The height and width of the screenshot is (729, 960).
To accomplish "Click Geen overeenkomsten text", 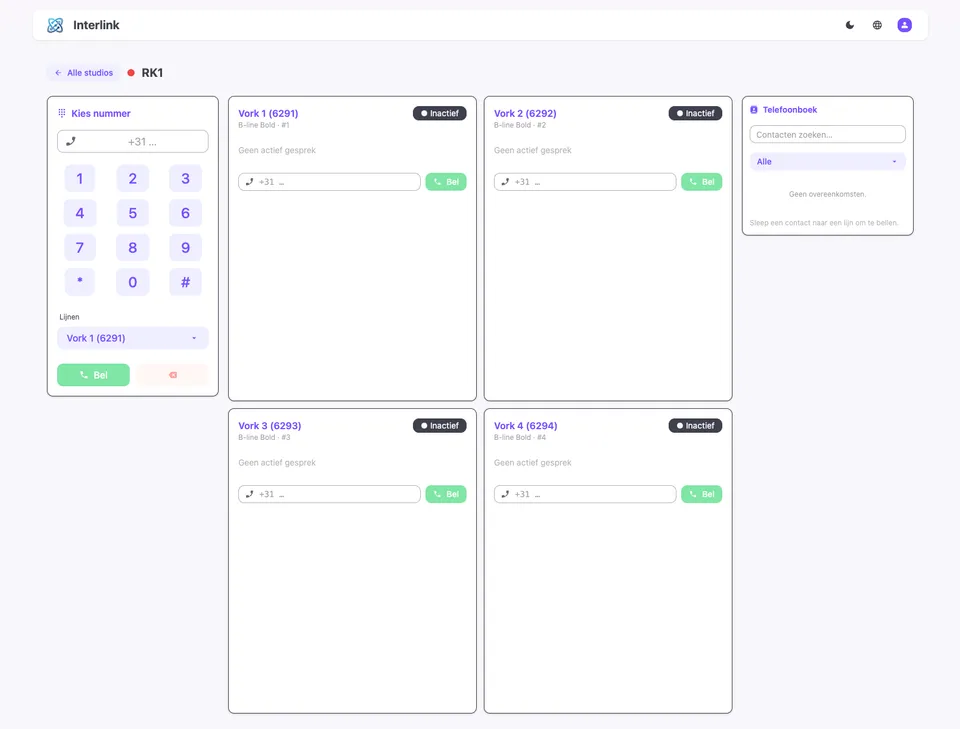I will click(x=827, y=194).
